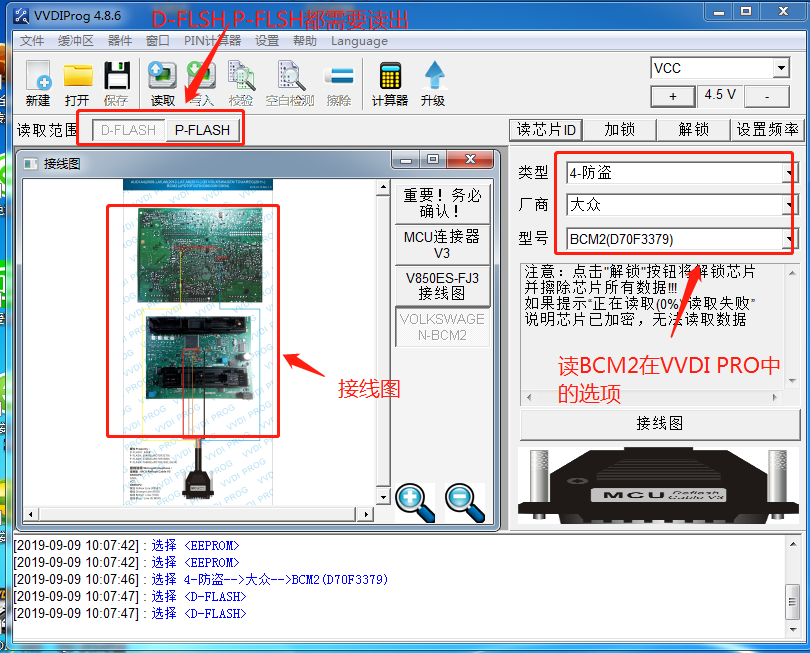This screenshot has width=810, height=653.
Task: Click the 解锁 unlock button
Action: (x=694, y=130)
